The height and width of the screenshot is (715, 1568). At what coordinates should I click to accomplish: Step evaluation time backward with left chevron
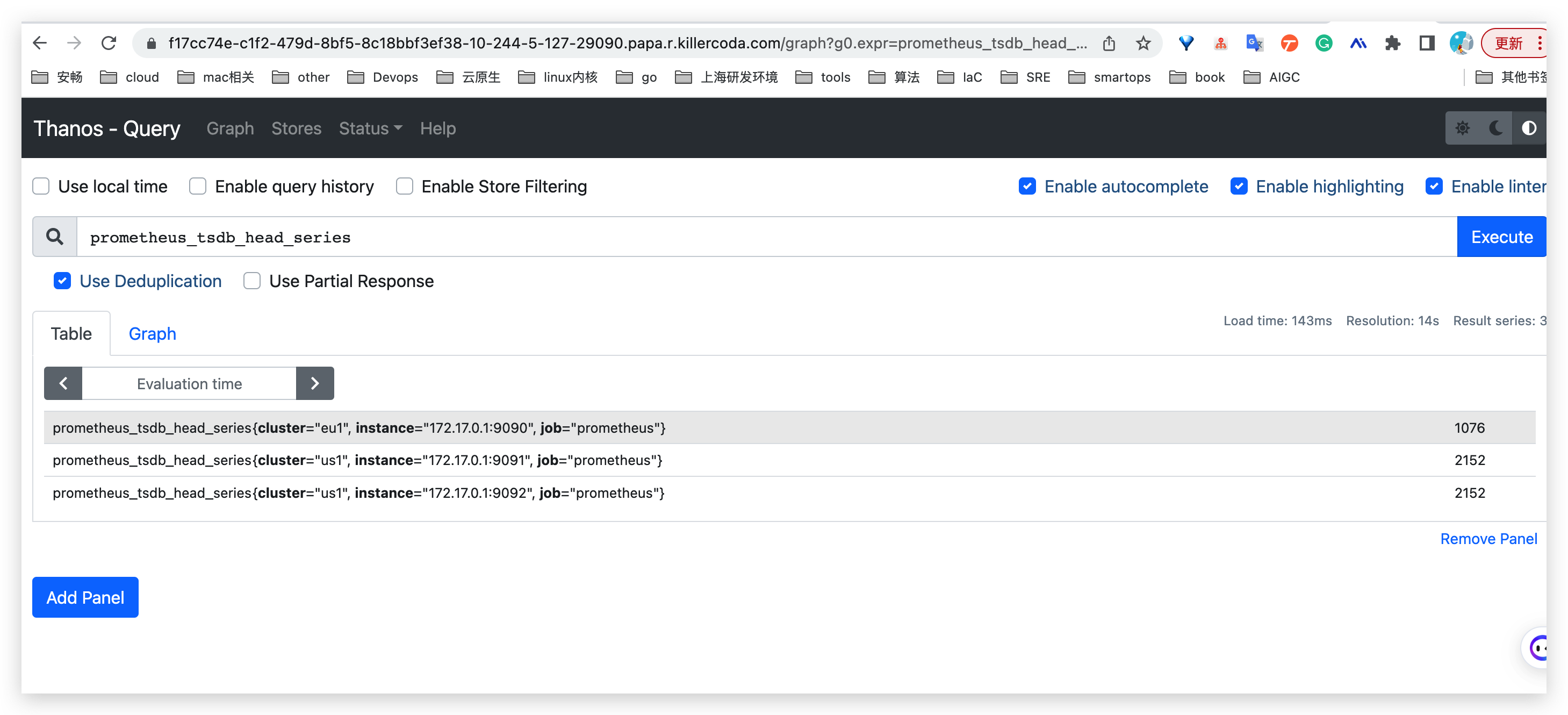coord(63,383)
